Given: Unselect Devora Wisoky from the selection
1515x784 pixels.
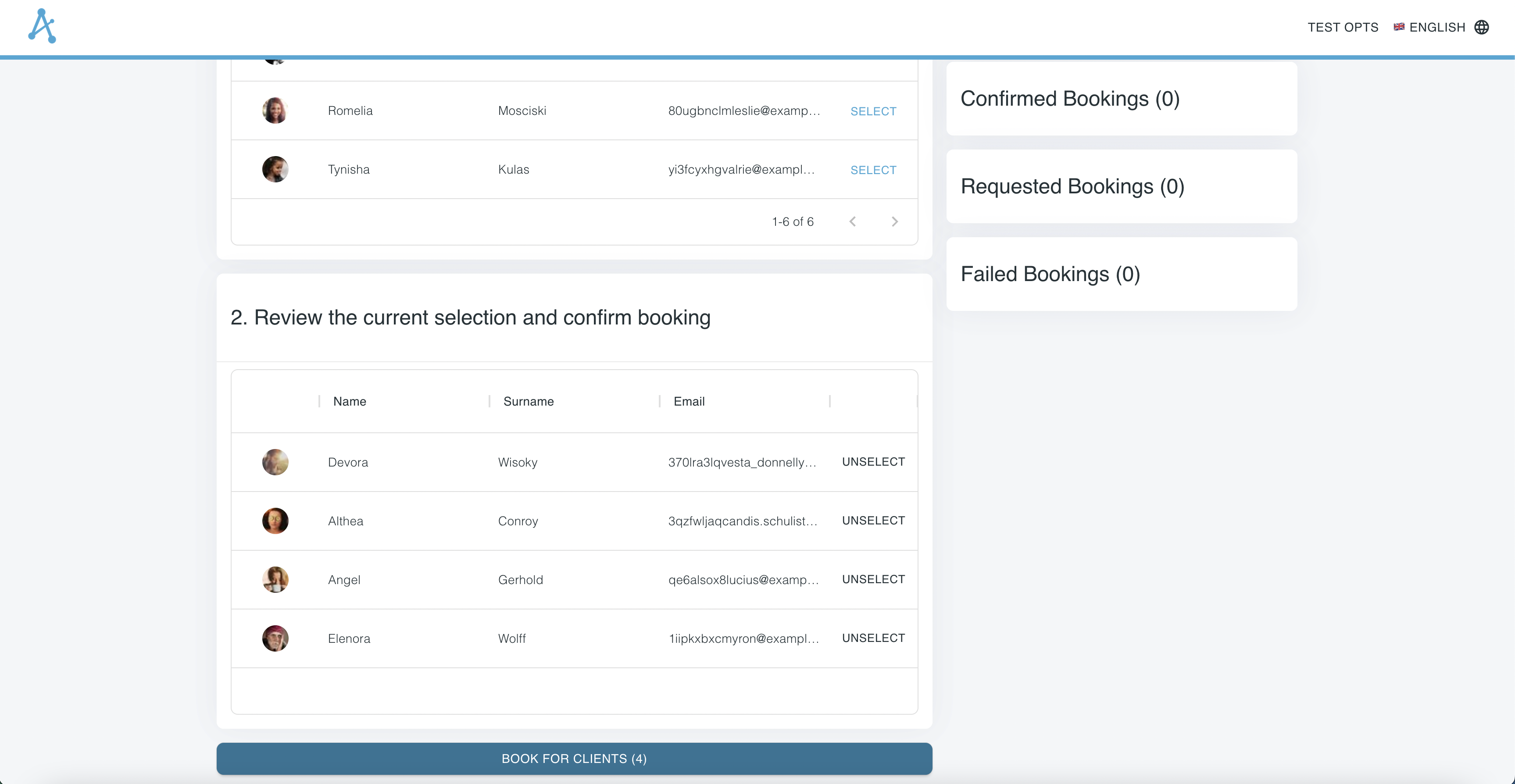Looking at the screenshot, I should pyautogui.click(x=873, y=462).
